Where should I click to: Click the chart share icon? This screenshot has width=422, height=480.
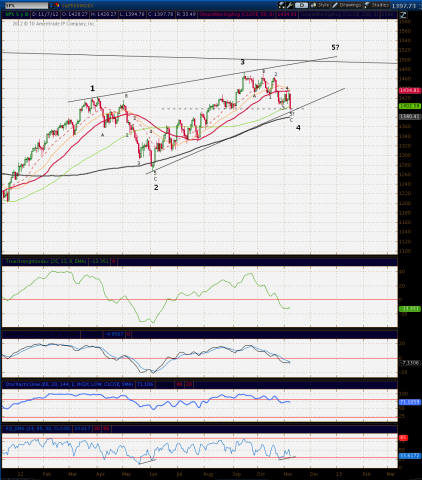click(282, 5)
